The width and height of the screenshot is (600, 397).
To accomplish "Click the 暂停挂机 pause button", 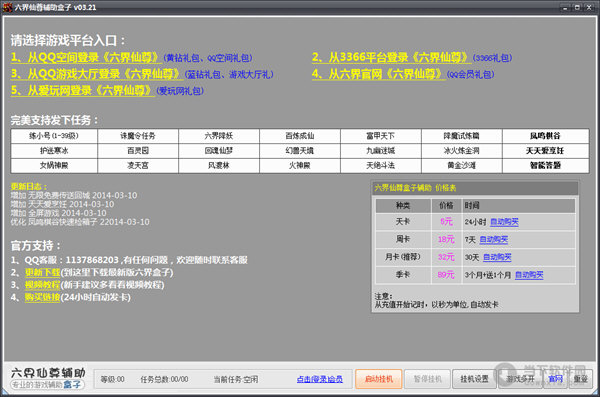I will (x=427, y=379).
